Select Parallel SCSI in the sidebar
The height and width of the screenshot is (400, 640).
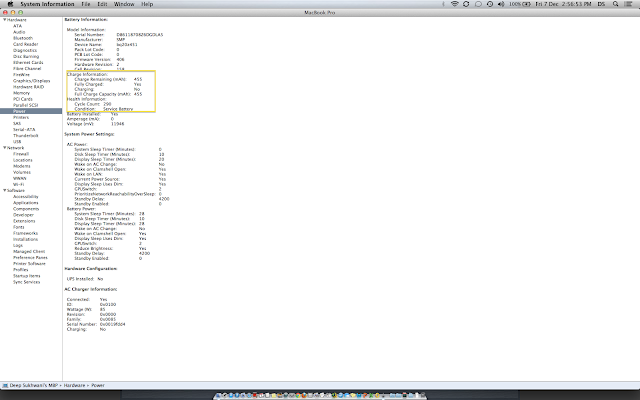[x=26, y=105]
